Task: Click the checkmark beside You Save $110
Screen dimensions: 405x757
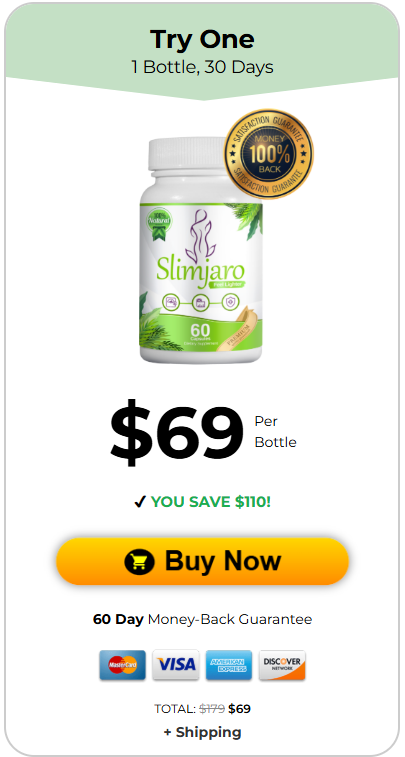Action: [139, 502]
